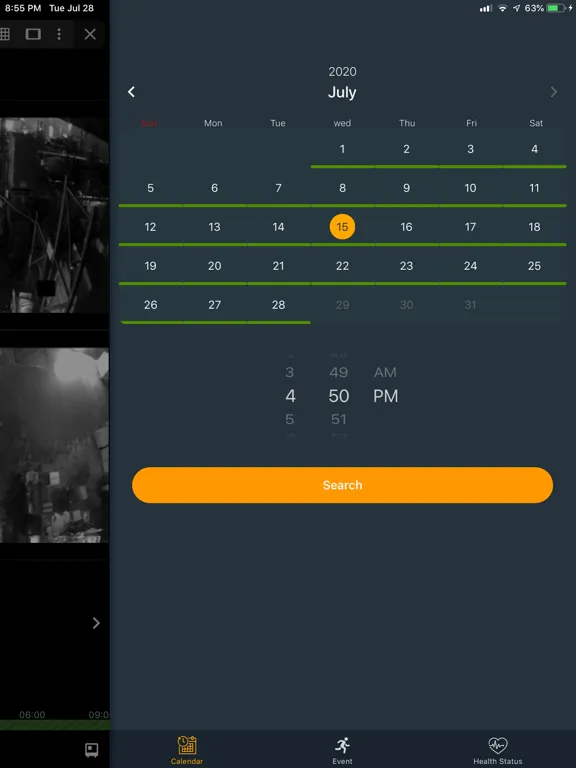Select July 2 on the calendar
576x768 pixels.
407,149
